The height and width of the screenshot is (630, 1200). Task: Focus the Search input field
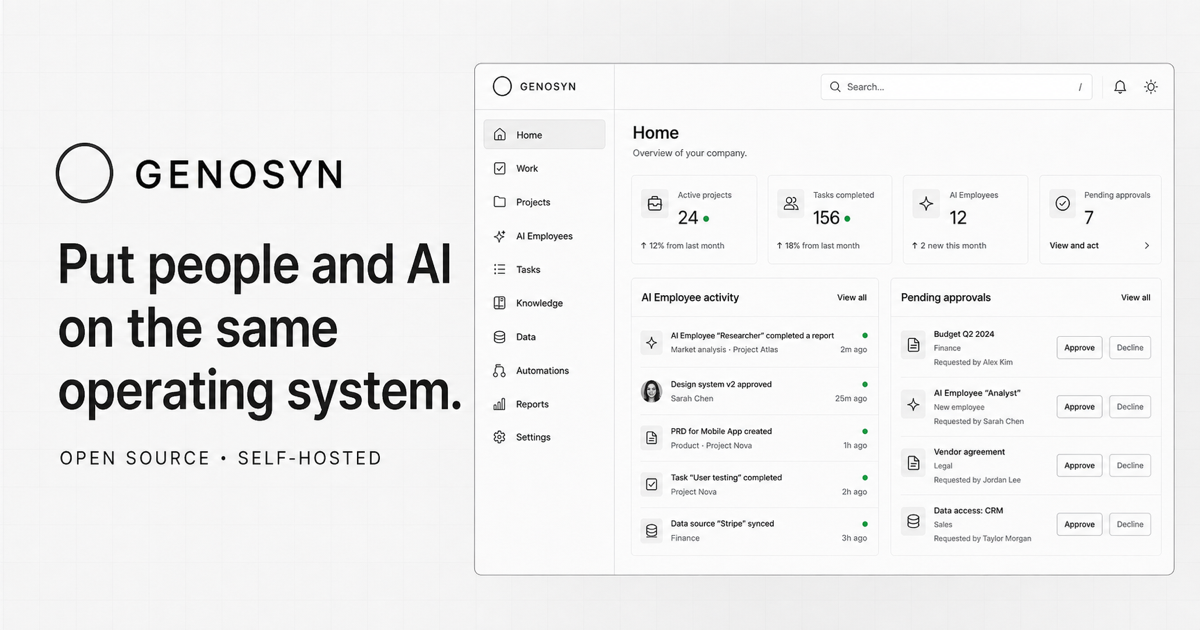click(x=956, y=87)
